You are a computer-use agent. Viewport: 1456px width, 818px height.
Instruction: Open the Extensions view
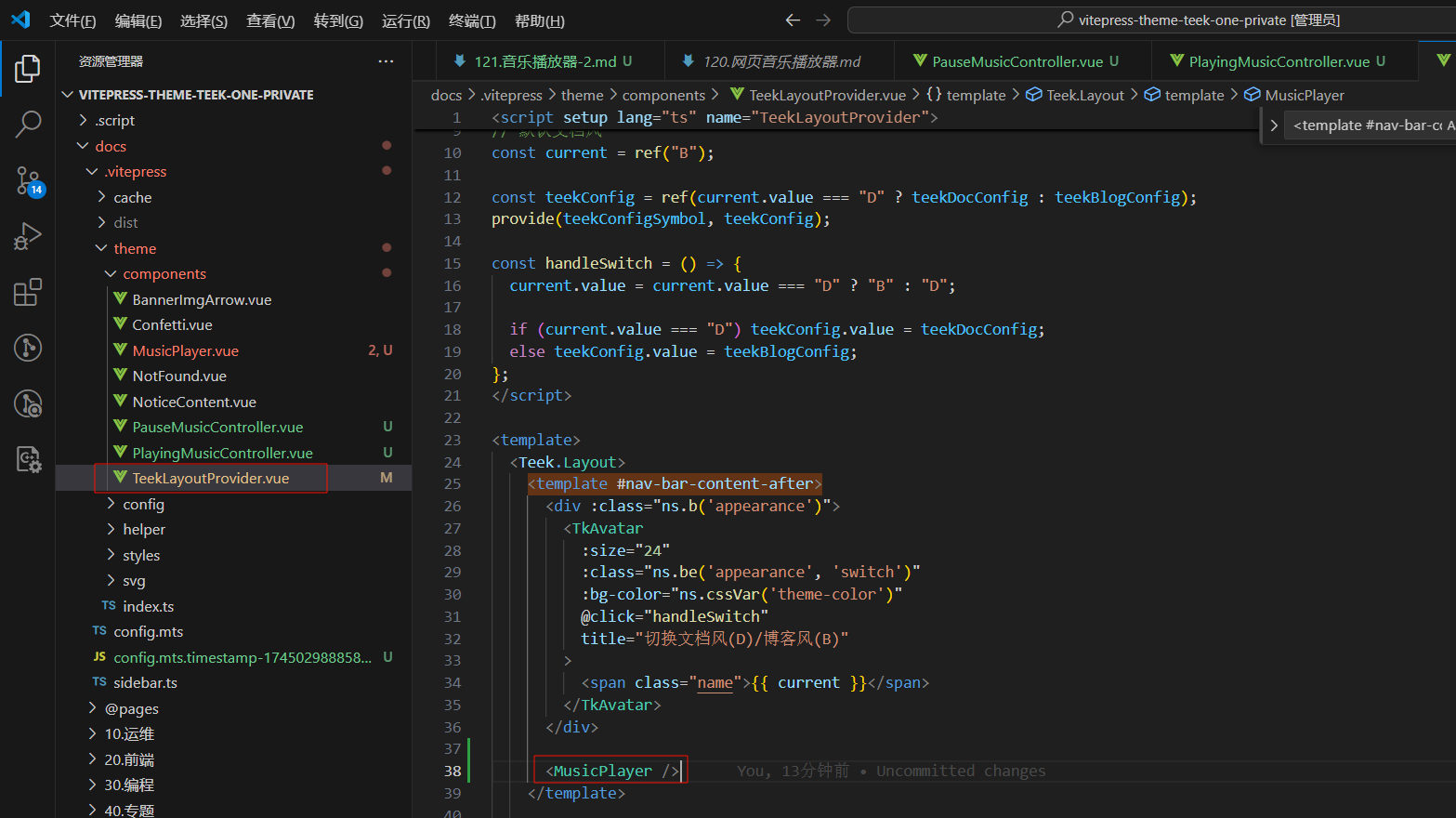(28, 292)
